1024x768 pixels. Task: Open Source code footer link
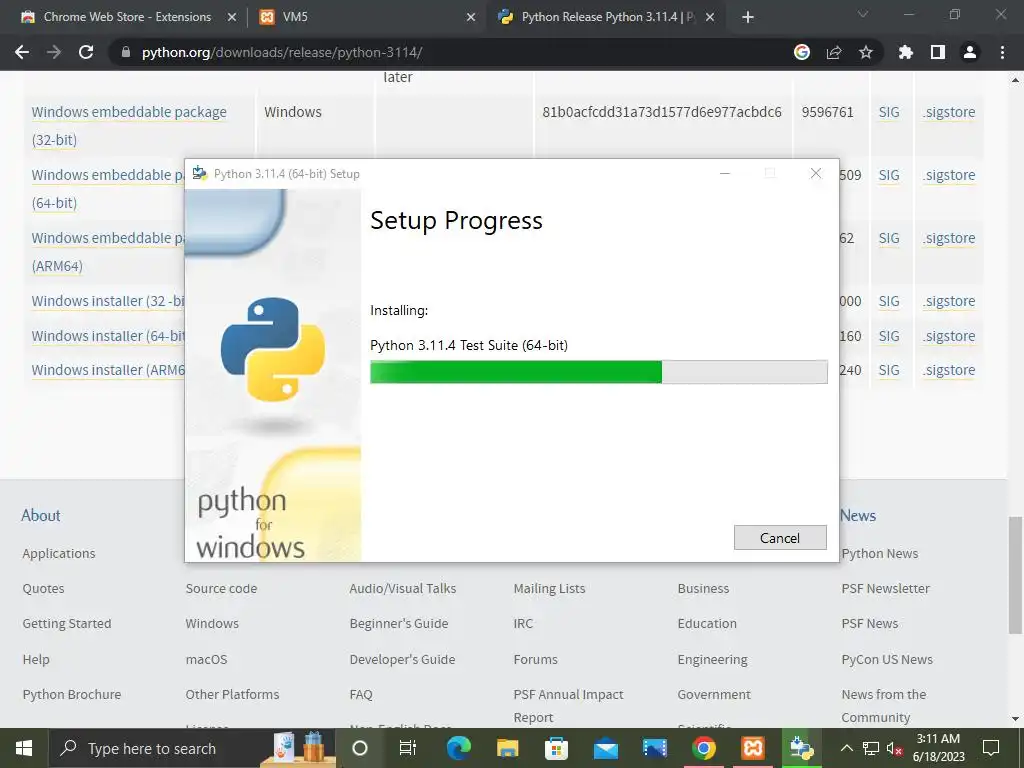[221, 588]
